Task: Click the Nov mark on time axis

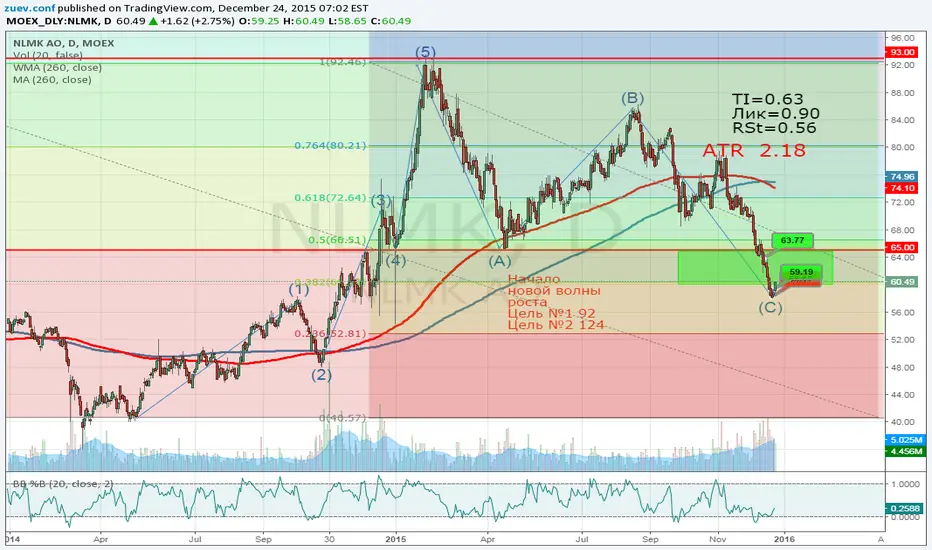Action: tap(717, 539)
